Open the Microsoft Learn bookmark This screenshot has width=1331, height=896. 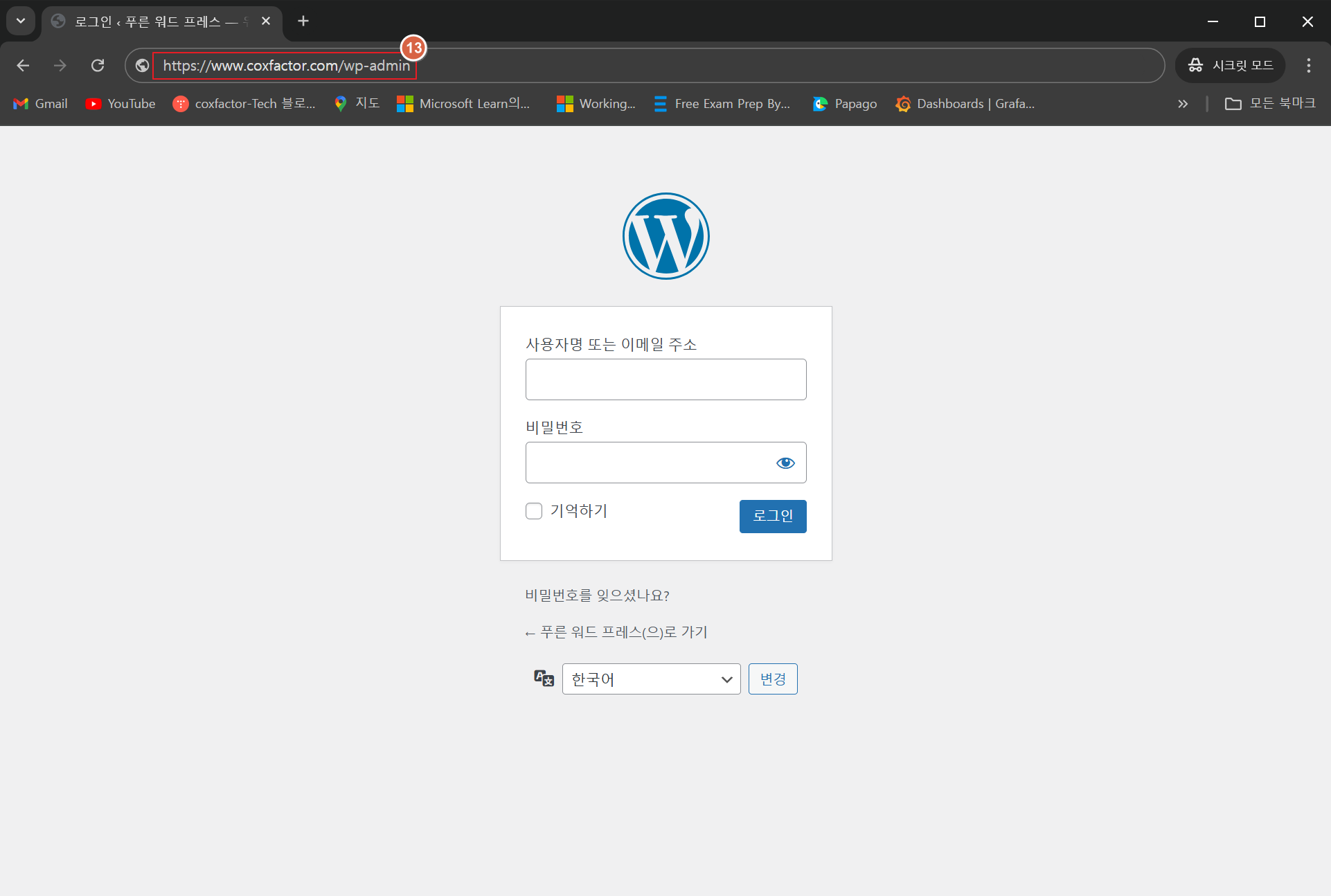click(463, 104)
